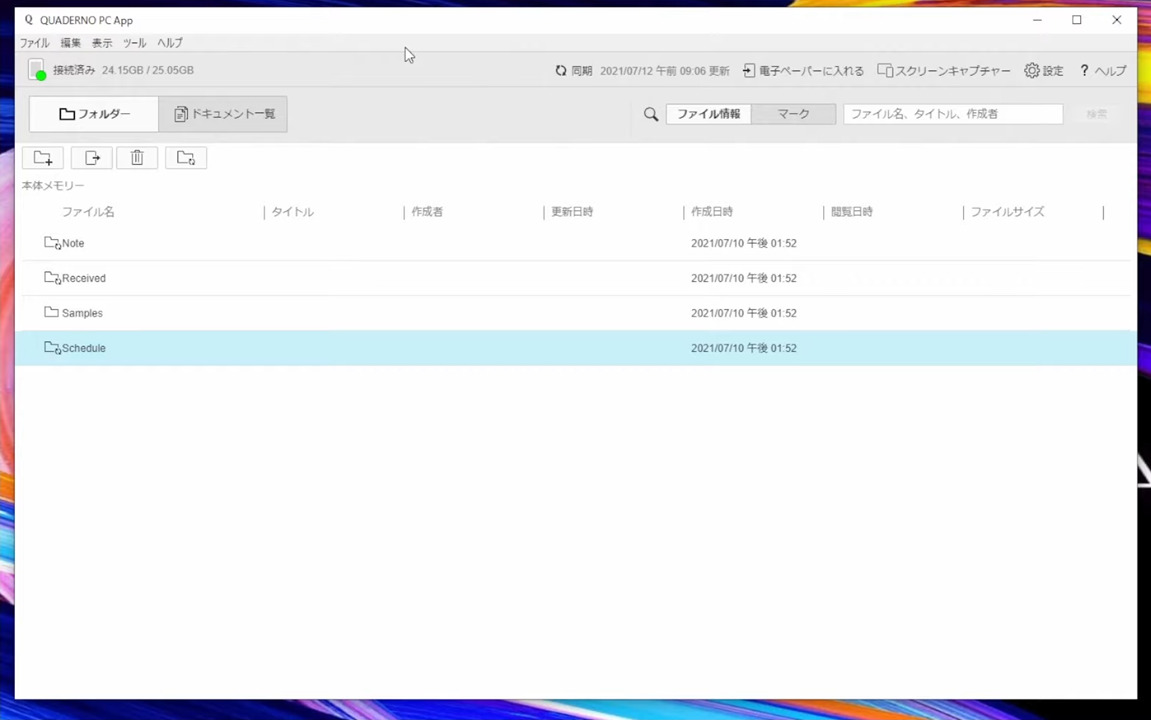This screenshot has width=1151, height=720.
Task: Click the Received folder icon
Action: pos(52,277)
